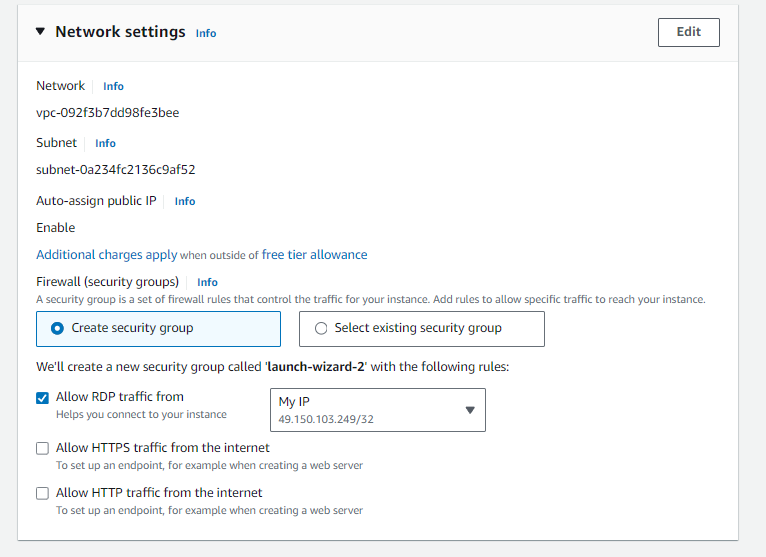Expand the My IP source dropdown
The image size is (766, 557).
[378, 410]
